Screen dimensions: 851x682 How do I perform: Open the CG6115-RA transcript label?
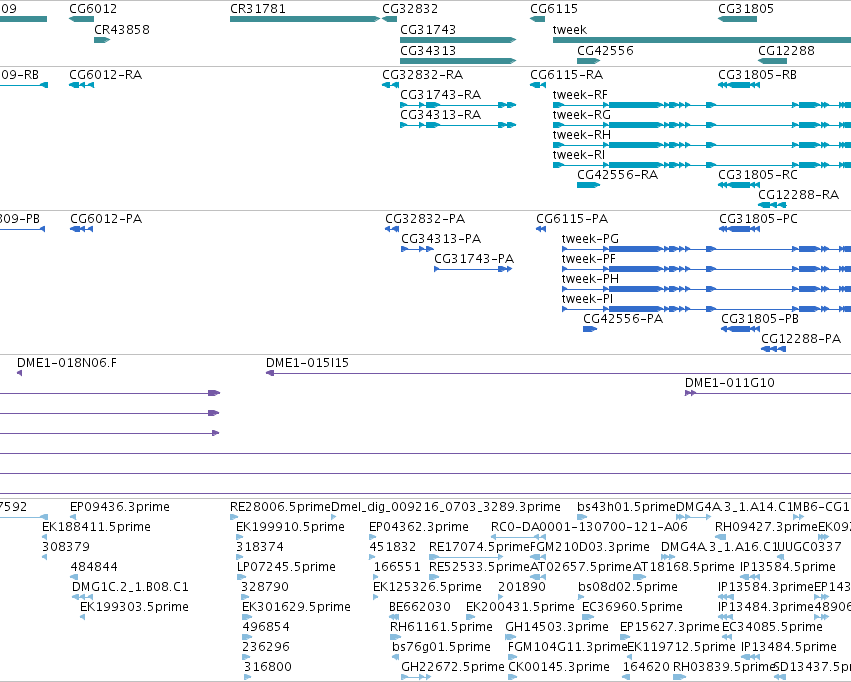(567, 74)
